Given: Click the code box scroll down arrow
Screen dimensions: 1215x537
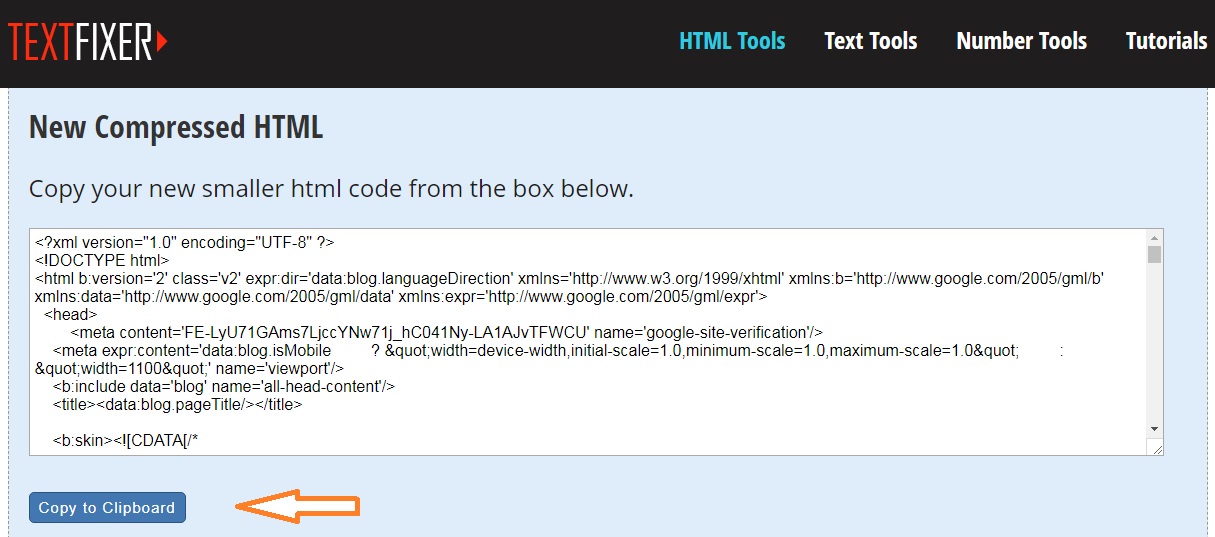Looking at the screenshot, I should (x=1154, y=428).
